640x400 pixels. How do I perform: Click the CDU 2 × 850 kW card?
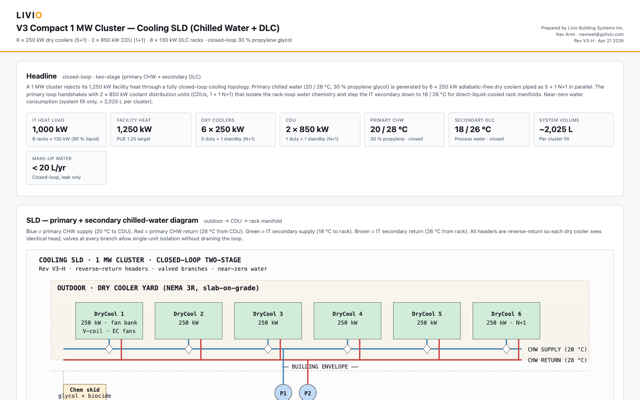point(320,129)
